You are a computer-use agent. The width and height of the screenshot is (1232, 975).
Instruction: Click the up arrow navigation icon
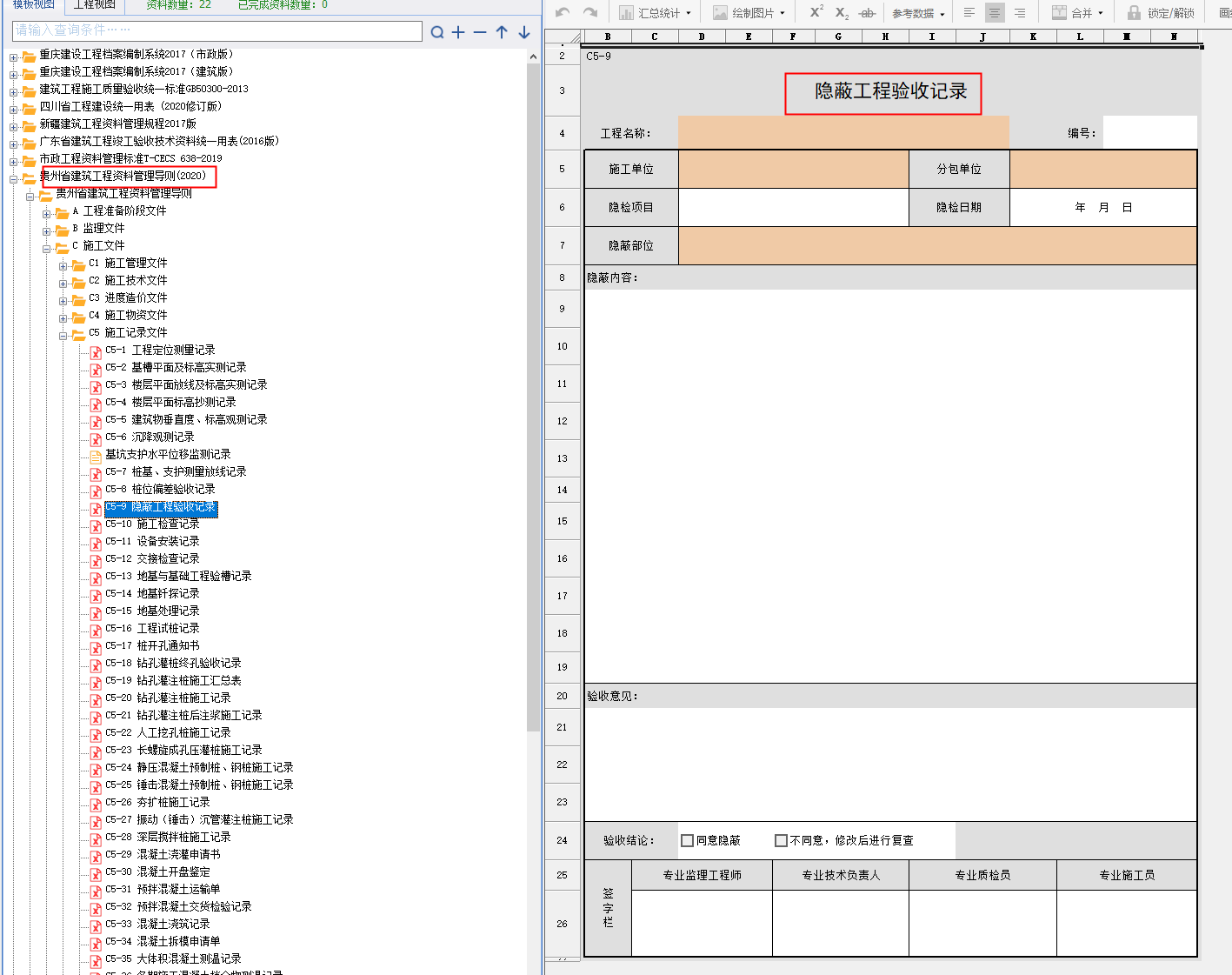click(x=502, y=32)
